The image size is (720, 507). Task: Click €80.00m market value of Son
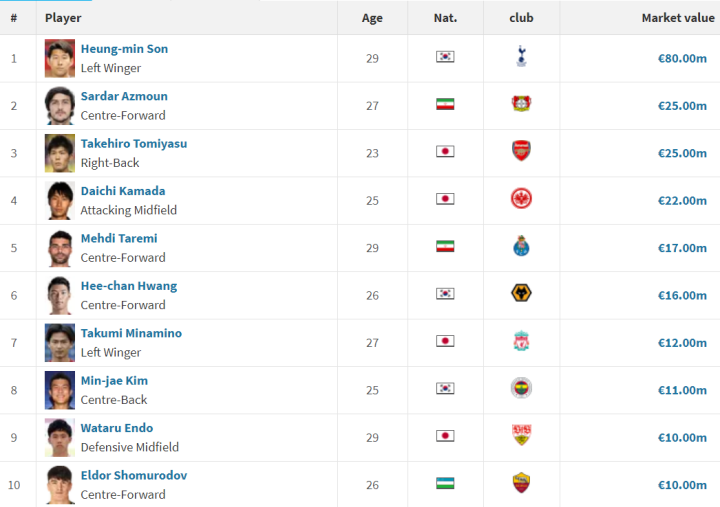[682, 59]
